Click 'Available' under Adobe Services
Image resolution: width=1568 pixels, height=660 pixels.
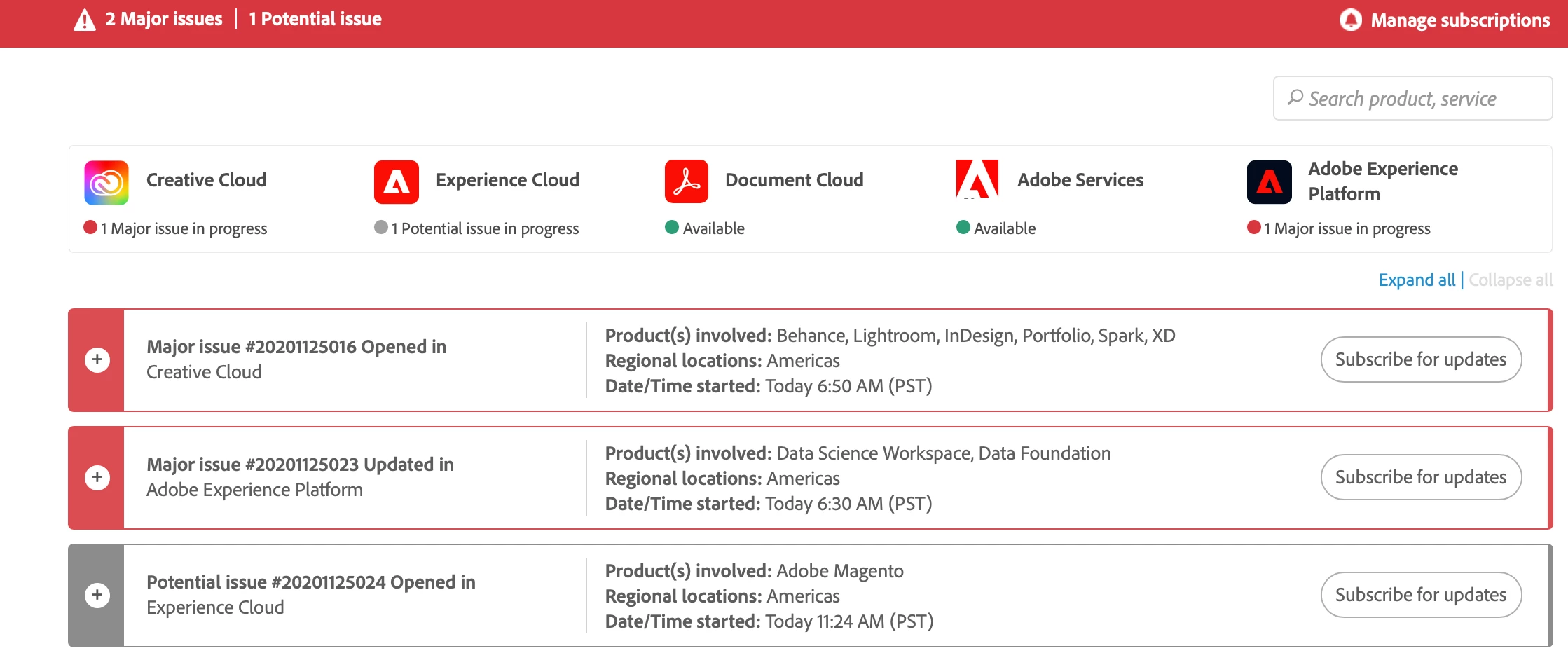point(1005,228)
